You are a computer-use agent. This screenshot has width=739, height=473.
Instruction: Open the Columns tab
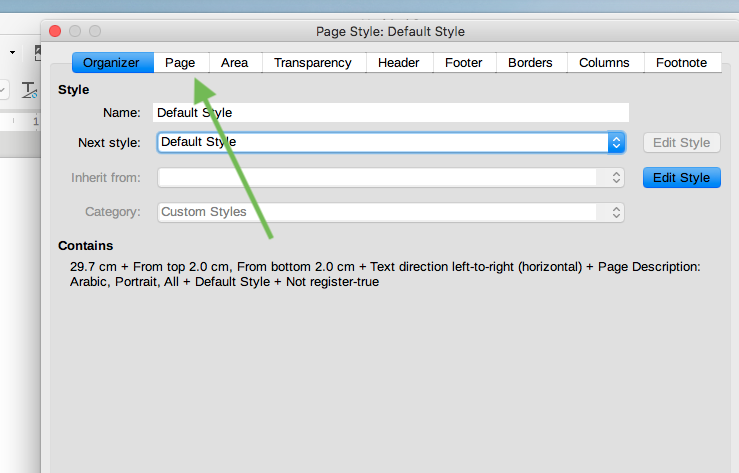pyautogui.click(x=604, y=62)
